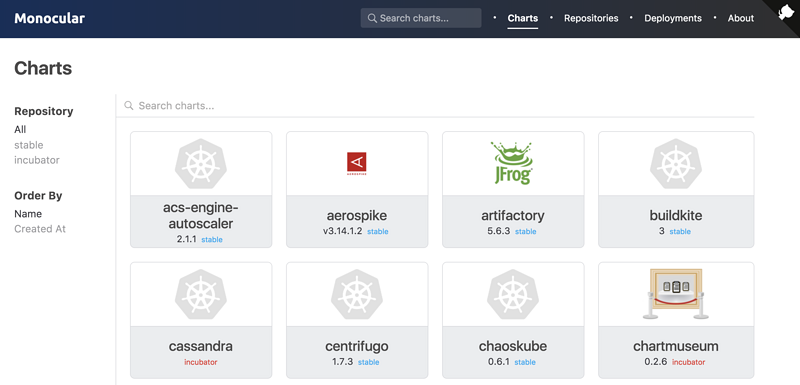800x385 pixels.
Task: Click the magnifier icon in header search
Action: (373, 18)
